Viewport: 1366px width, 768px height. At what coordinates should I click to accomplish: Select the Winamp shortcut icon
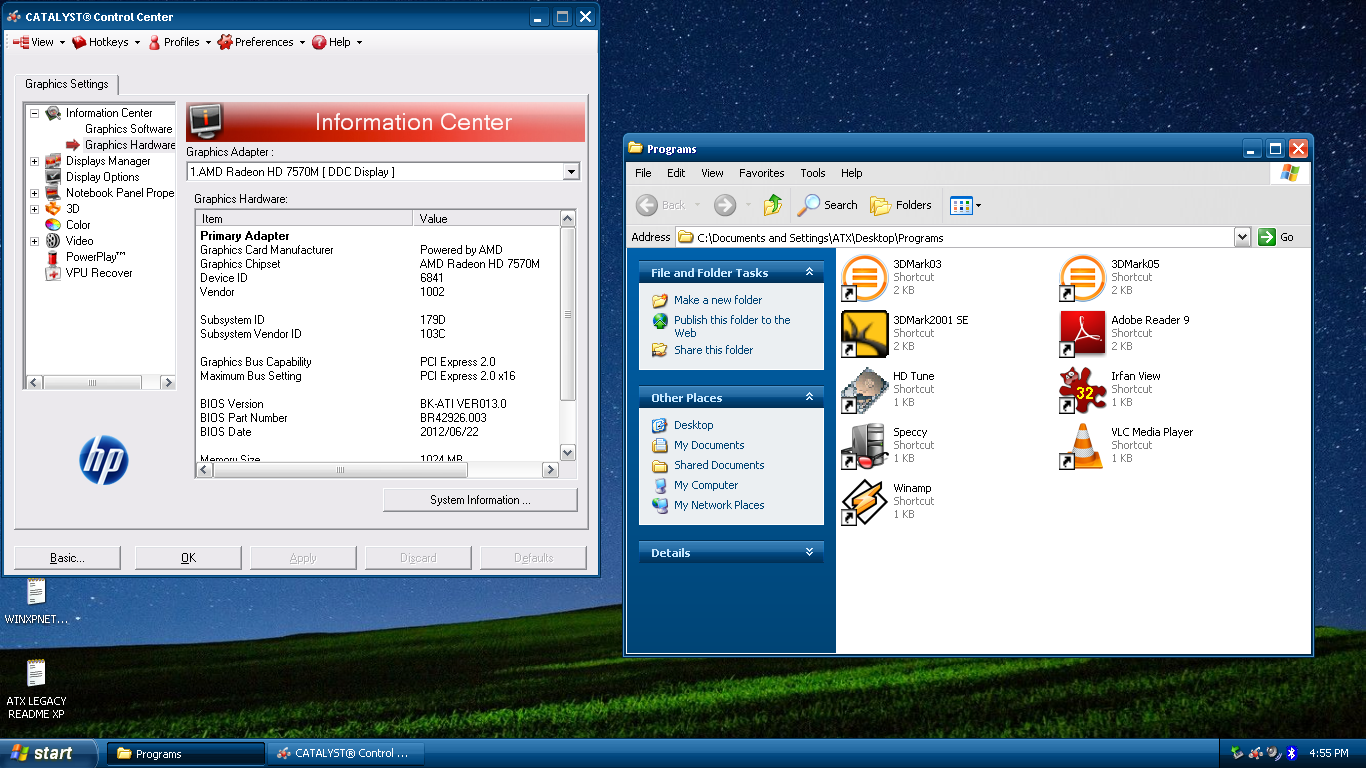coord(864,502)
